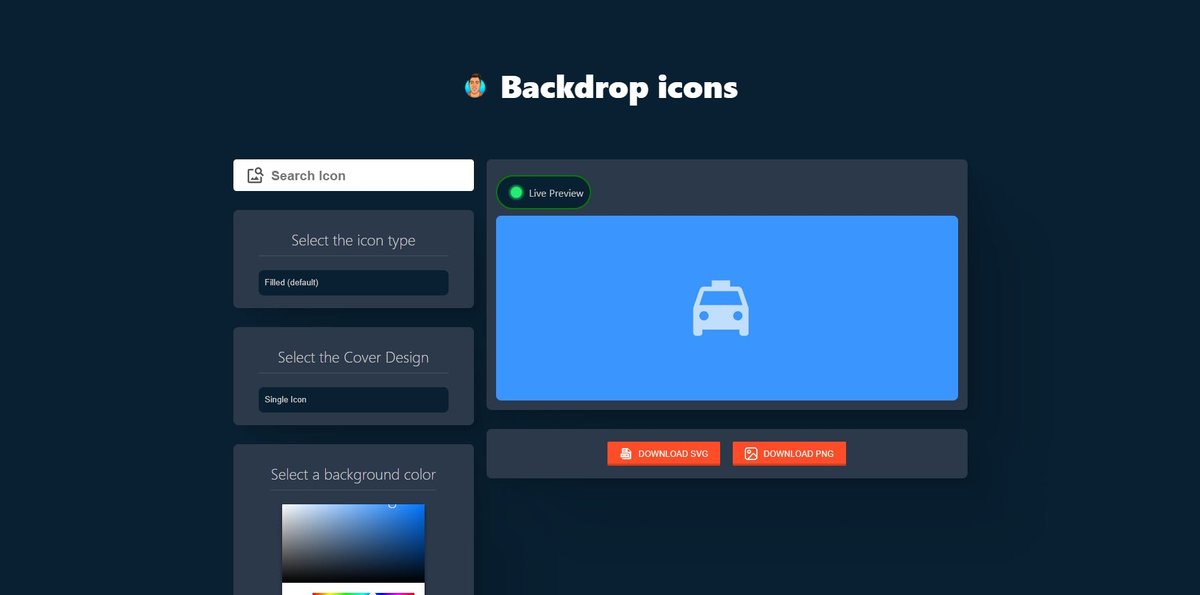Pick a shade from the blue gradient square
The height and width of the screenshot is (595, 1200).
click(353, 545)
